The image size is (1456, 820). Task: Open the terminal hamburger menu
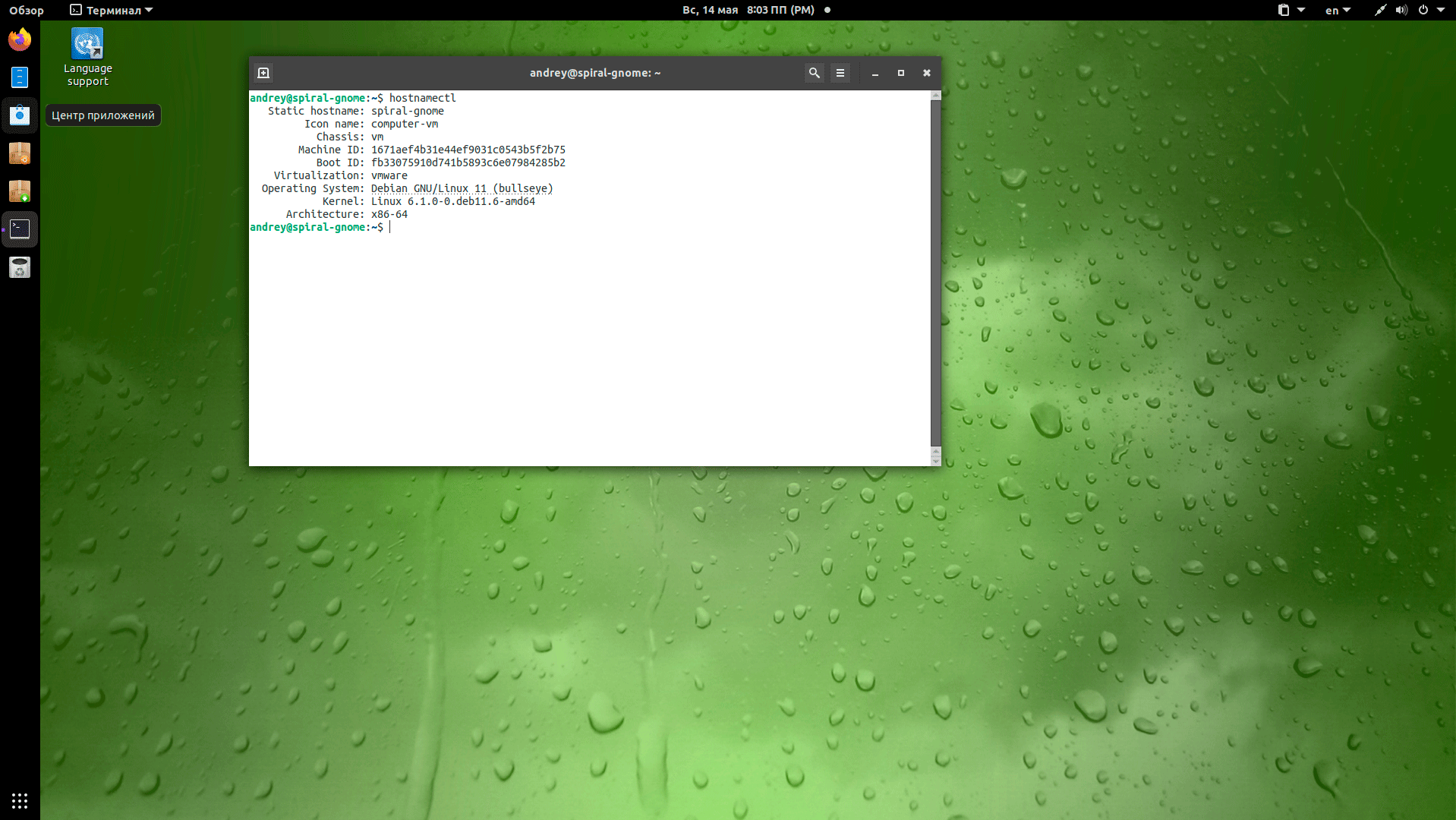tap(840, 73)
